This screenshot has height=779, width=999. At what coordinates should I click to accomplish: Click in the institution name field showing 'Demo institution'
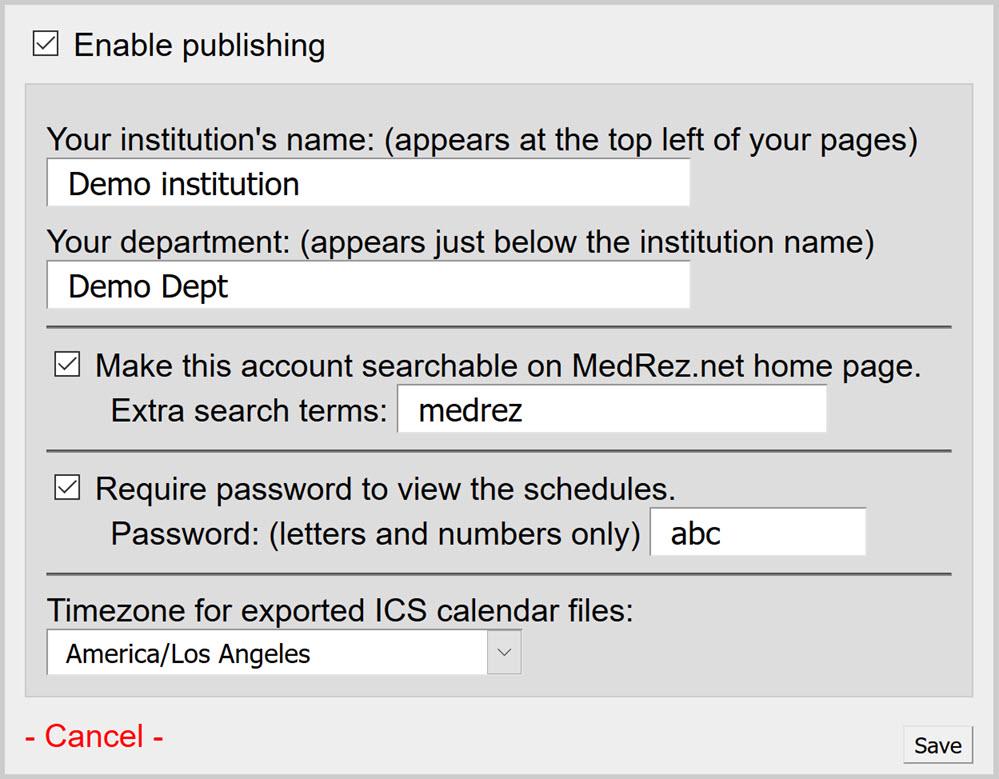370,182
